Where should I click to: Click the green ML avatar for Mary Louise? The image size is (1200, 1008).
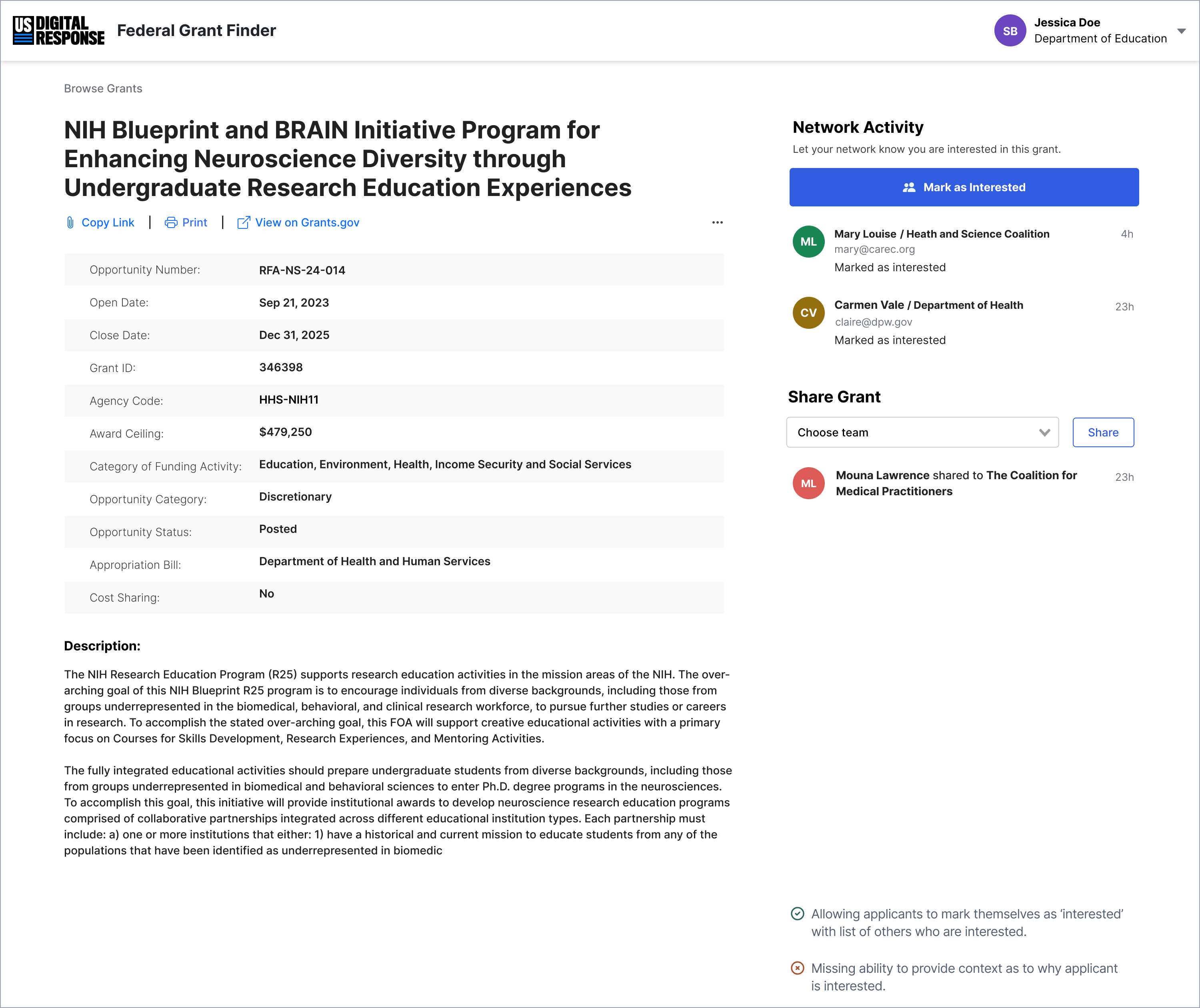click(x=808, y=242)
